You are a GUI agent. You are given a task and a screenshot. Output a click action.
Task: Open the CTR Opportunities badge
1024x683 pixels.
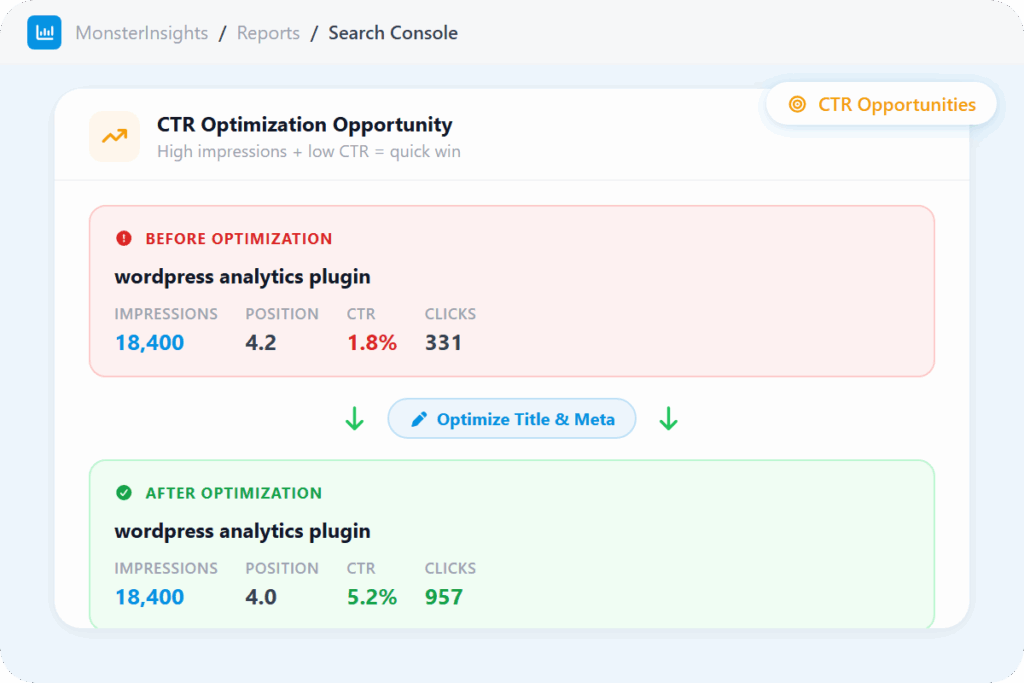(x=882, y=104)
